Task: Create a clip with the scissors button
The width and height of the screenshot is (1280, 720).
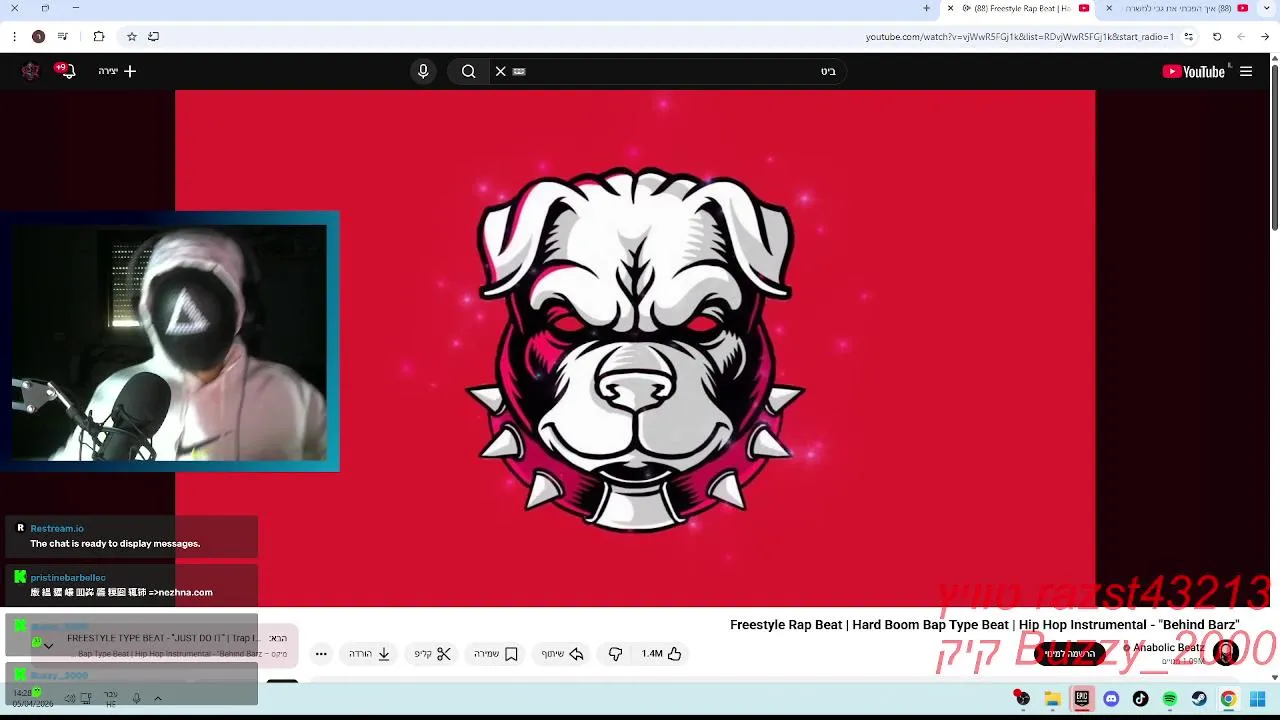Action: [x=433, y=654]
